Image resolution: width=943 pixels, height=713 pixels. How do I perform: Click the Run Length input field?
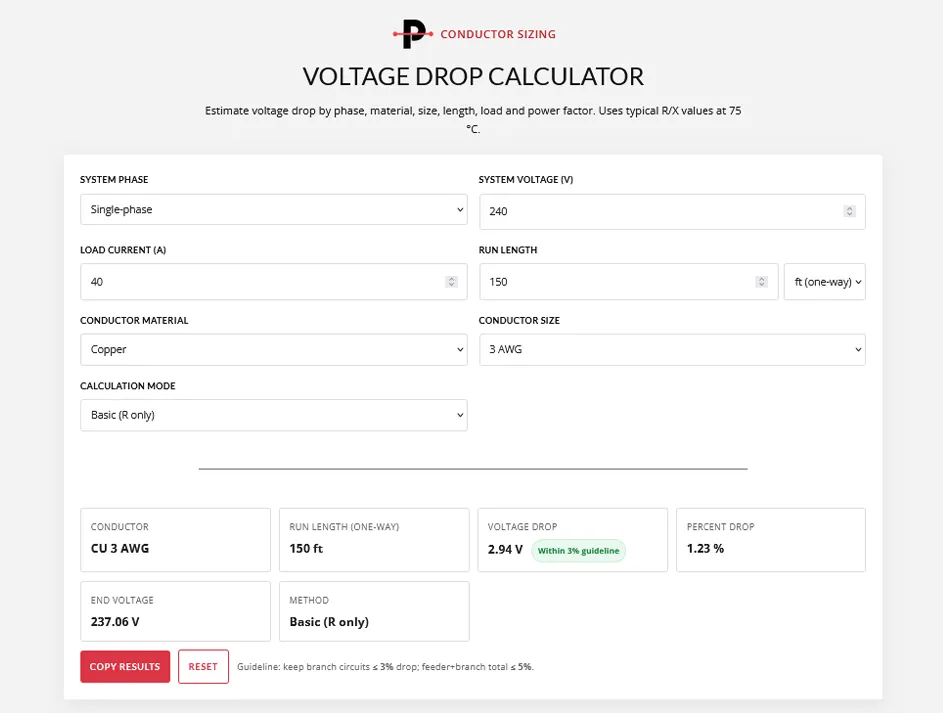point(628,281)
